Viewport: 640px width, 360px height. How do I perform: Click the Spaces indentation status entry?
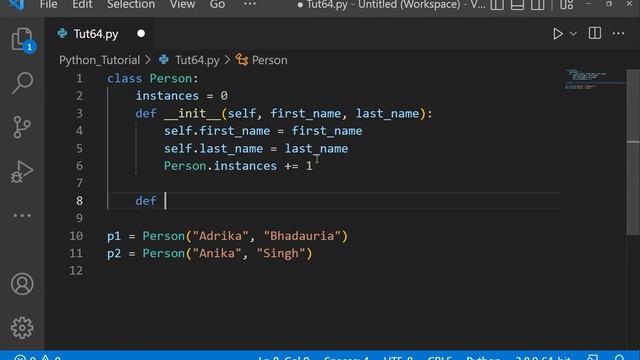tap(346, 357)
